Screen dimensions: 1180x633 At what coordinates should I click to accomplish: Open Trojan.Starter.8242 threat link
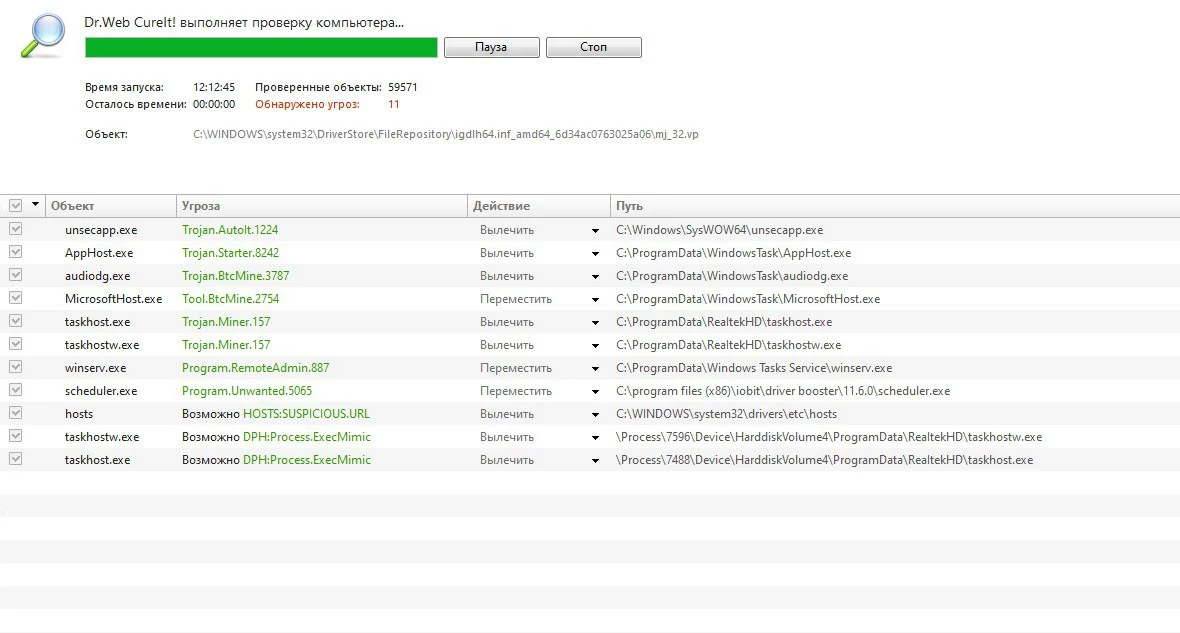pyautogui.click(x=230, y=253)
